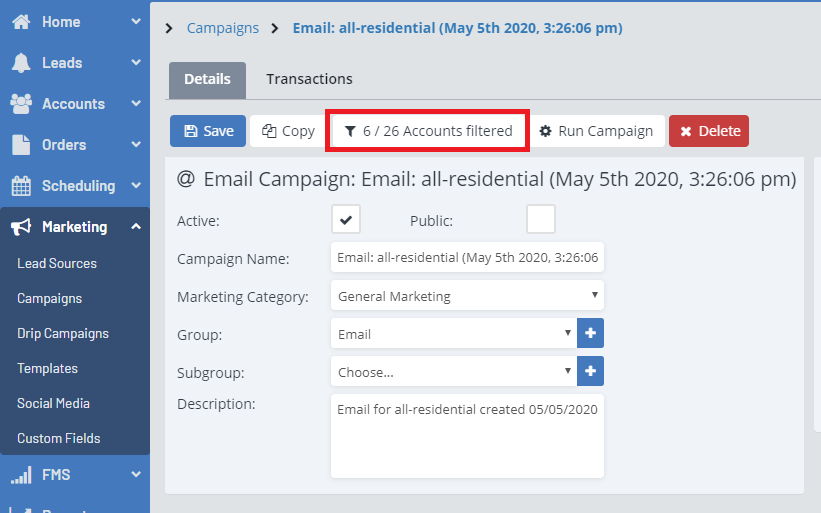The width and height of the screenshot is (821, 513).
Task: Add a new Subgroup with plus button
Action: (x=590, y=371)
